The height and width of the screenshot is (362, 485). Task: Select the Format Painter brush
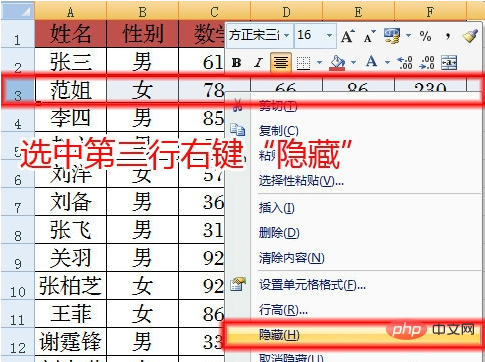click(x=470, y=36)
